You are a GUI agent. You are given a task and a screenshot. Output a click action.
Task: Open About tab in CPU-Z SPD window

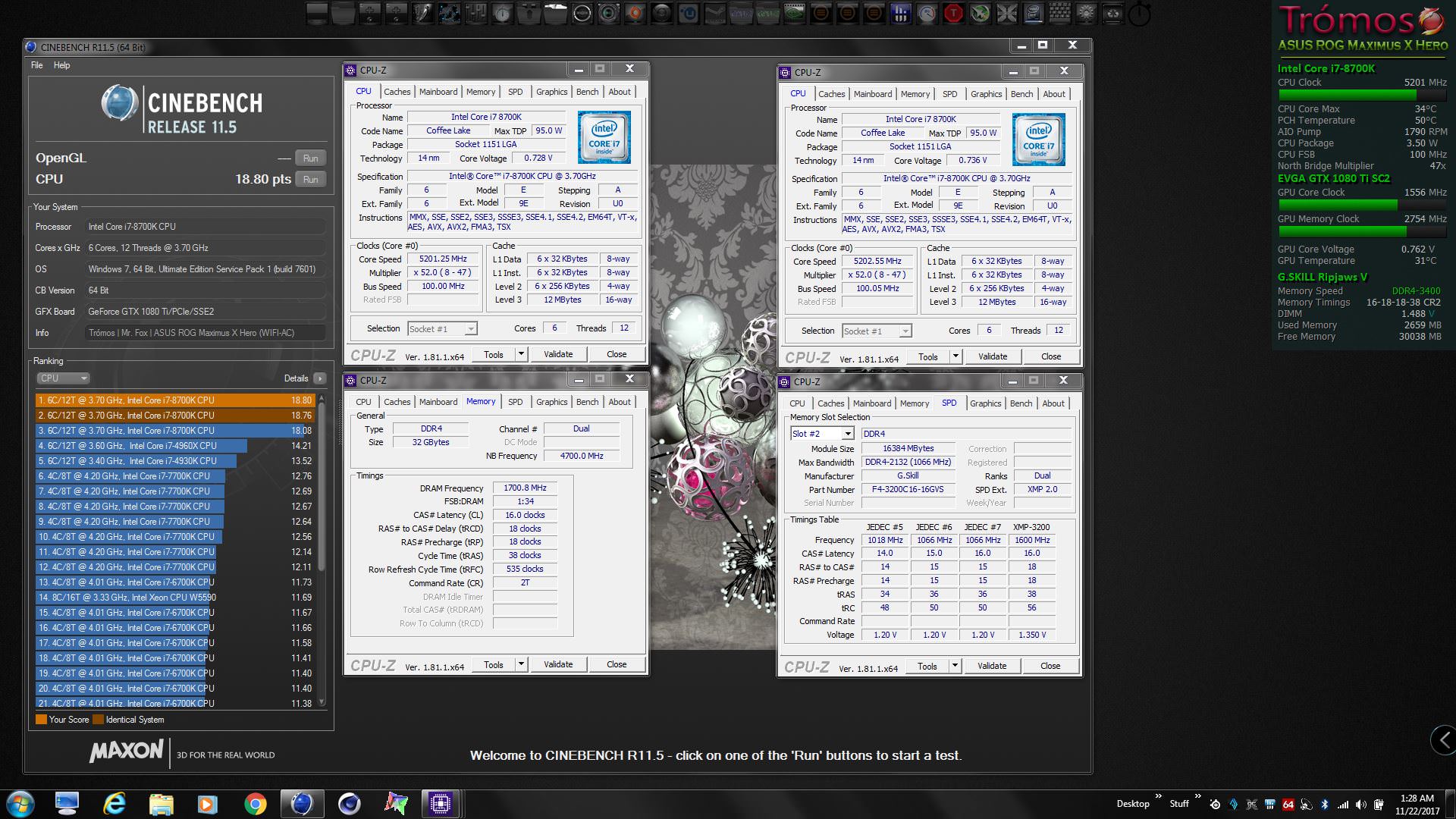[1053, 403]
